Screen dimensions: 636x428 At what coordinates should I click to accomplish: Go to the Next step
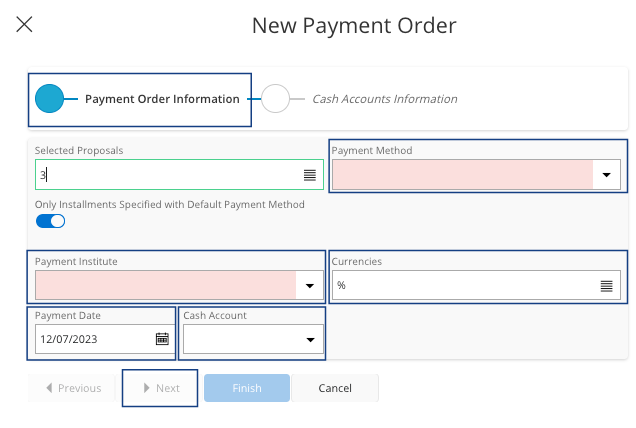pos(160,388)
